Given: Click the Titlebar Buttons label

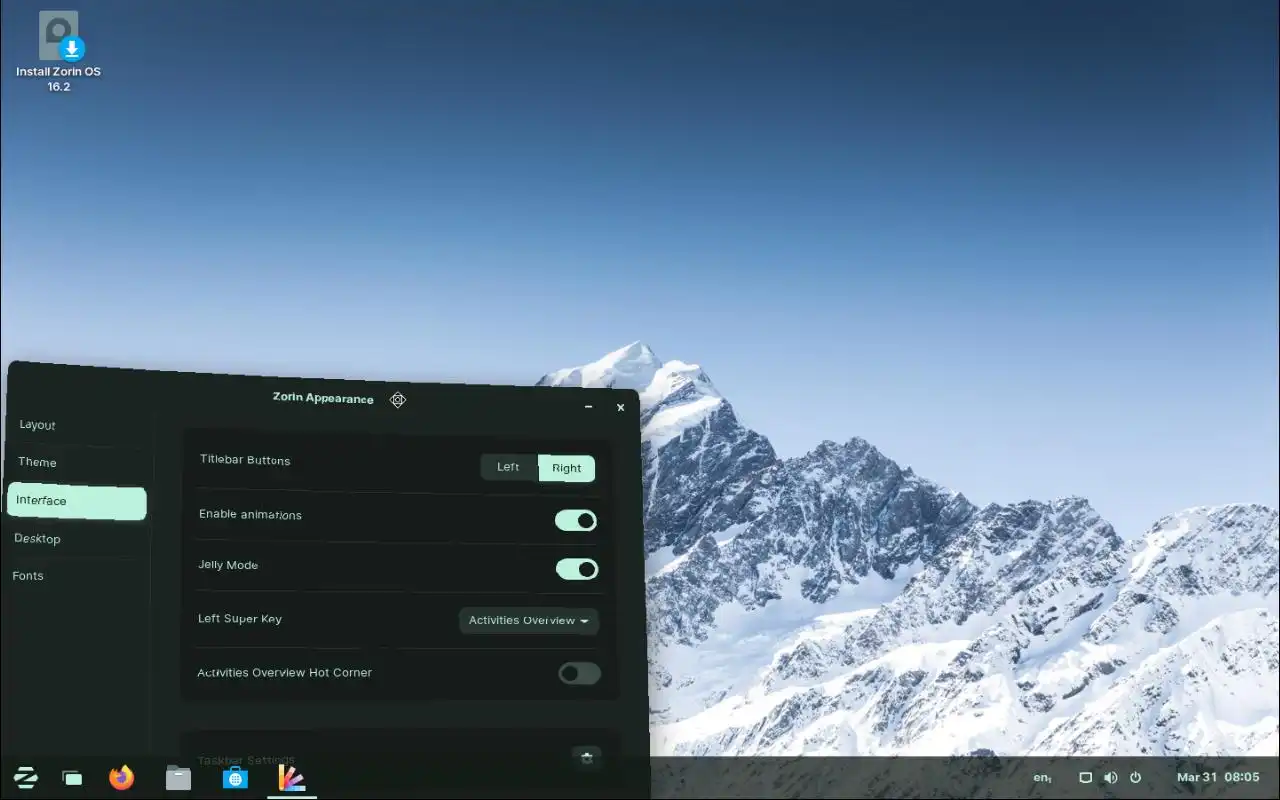Looking at the screenshot, I should 245,460.
